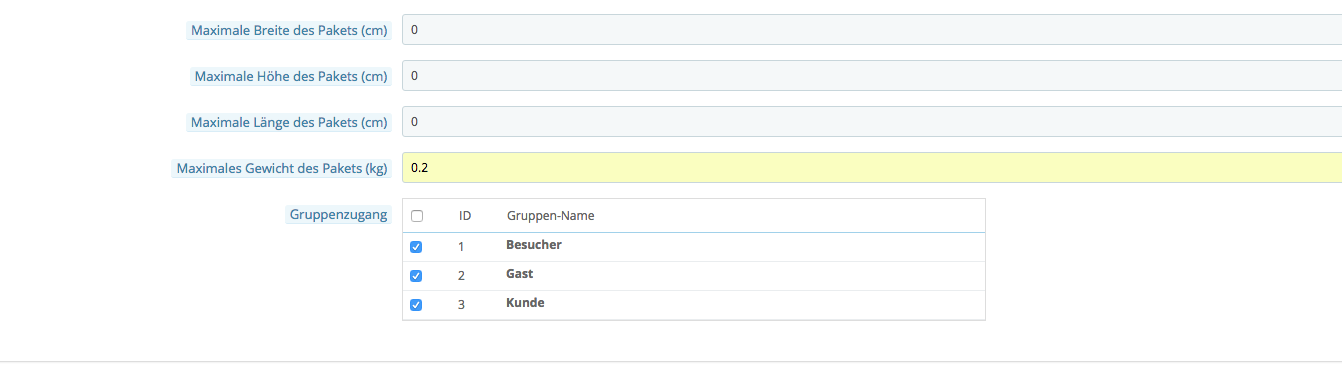Click ID number 1 in the group table
The height and width of the screenshot is (372, 1342).
point(462,246)
